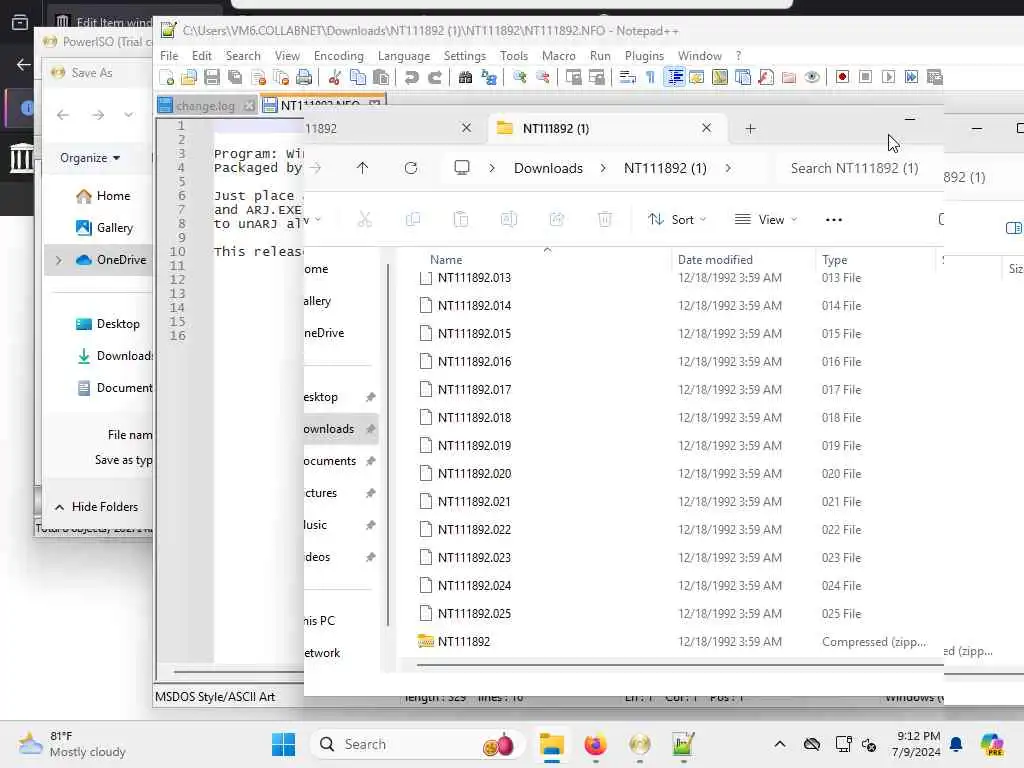This screenshot has height=768, width=1024.
Task: Click Run Macro Multiple Times icon
Action: coord(911,78)
